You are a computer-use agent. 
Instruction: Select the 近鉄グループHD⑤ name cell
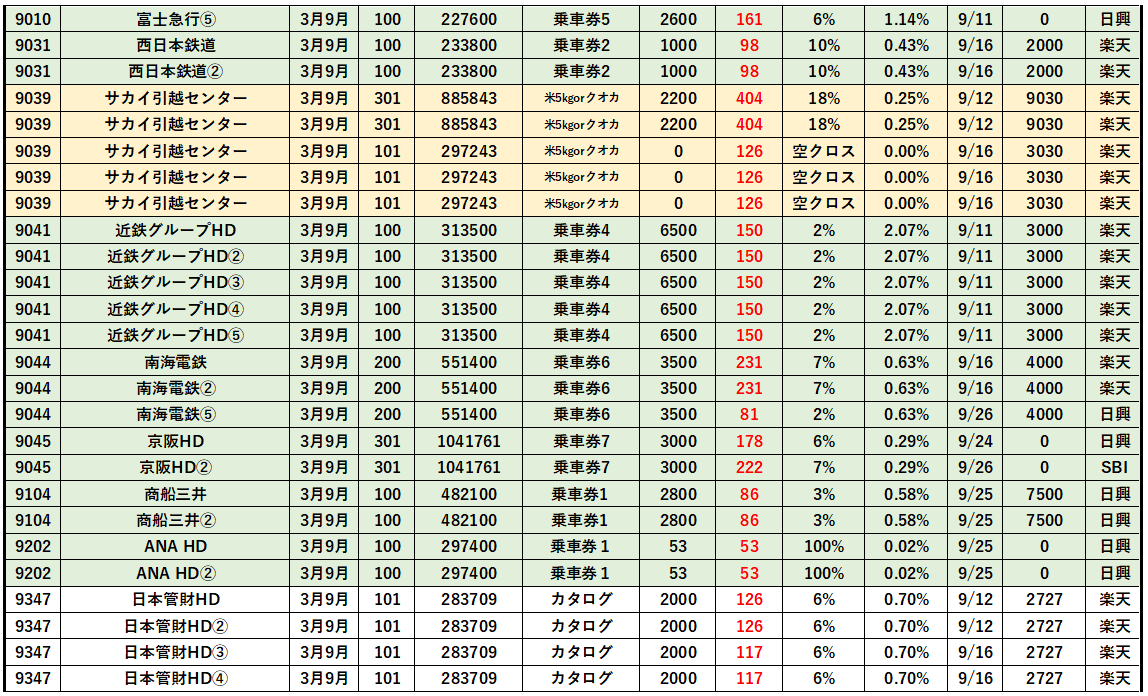[176, 336]
